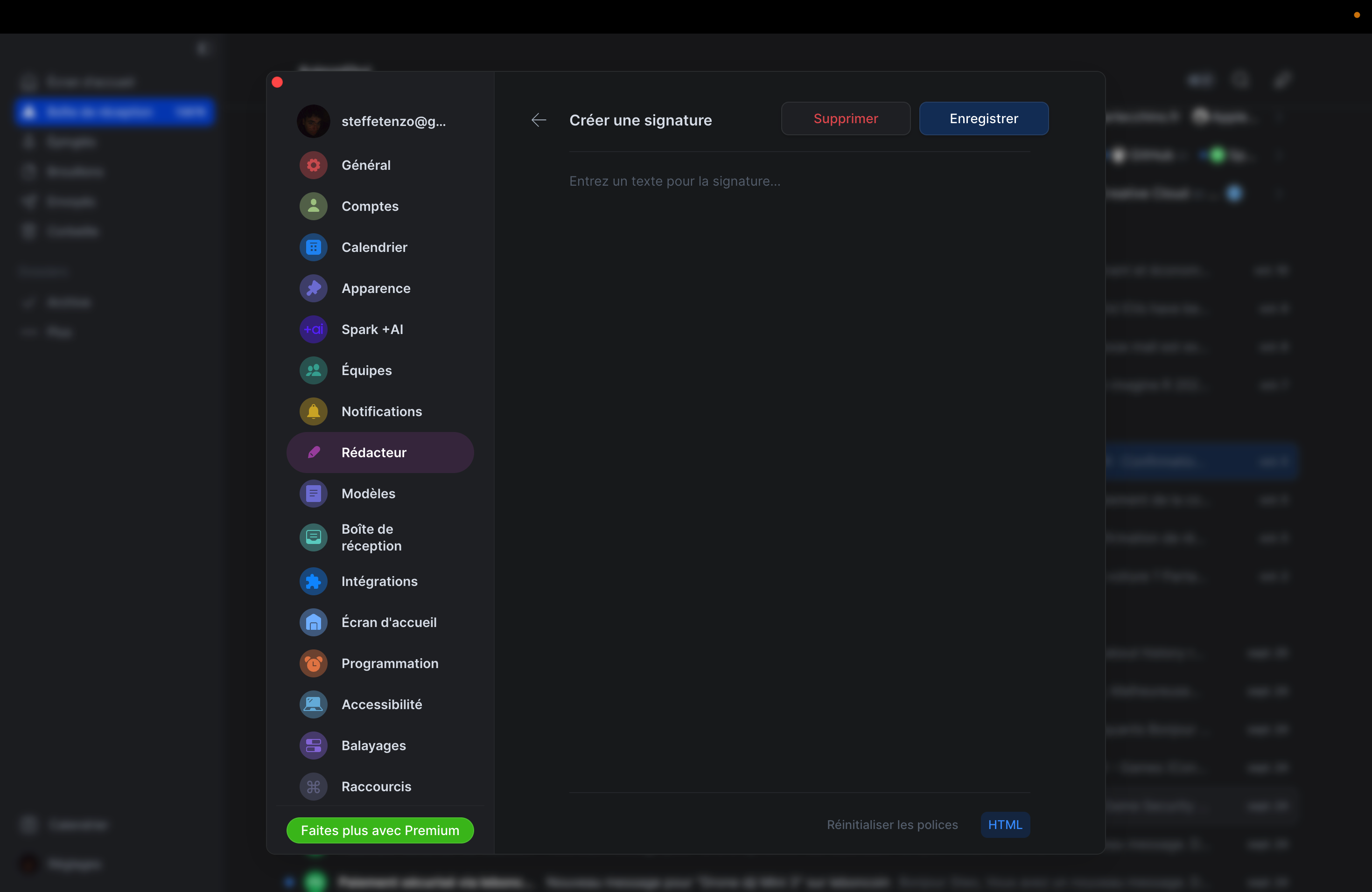Toggle HTML mode for the signature
The image size is (1372, 892).
[1005, 824]
